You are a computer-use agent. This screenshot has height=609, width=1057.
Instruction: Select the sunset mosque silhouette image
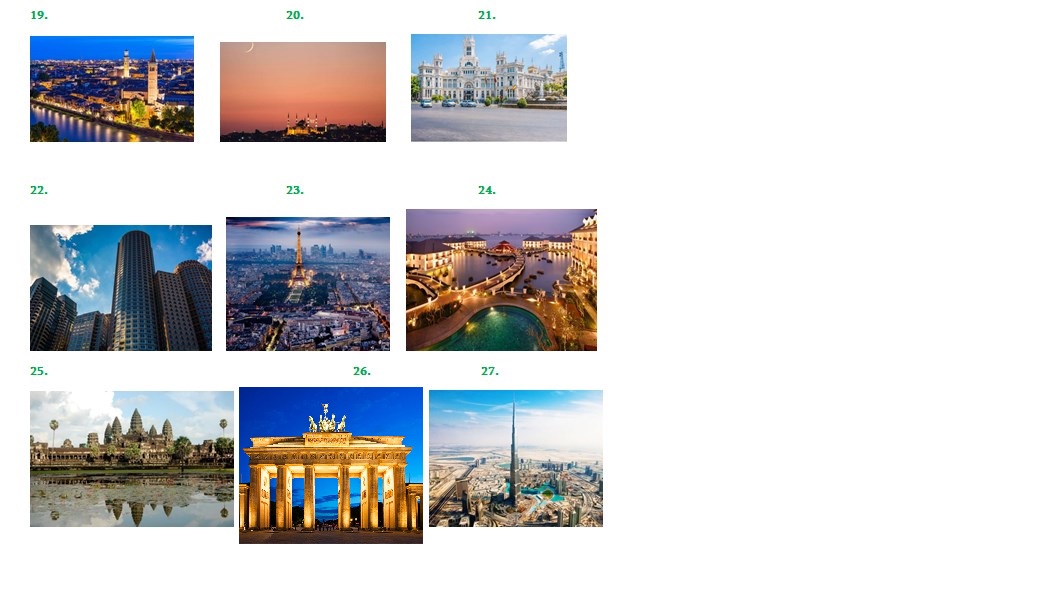[x=303, y=92]
